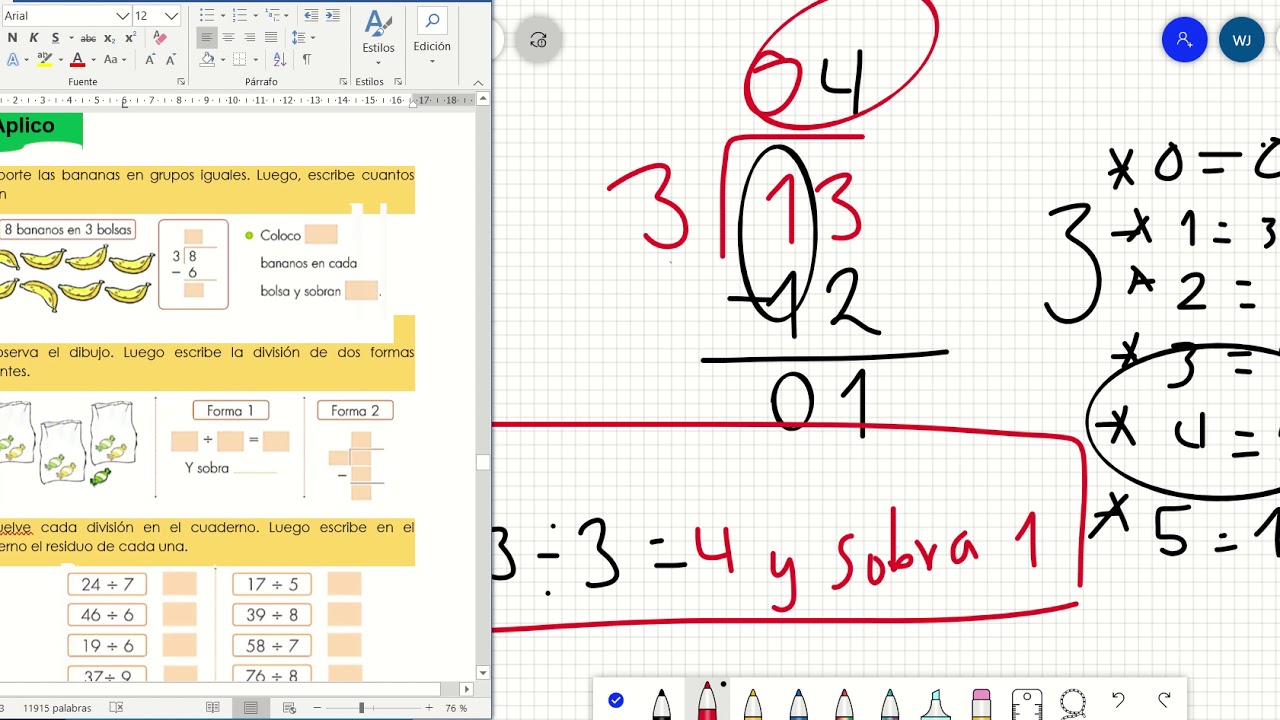Undo last whiteboard stroke
This screenshot has width=1280, height=720.
click(1118, 700)
